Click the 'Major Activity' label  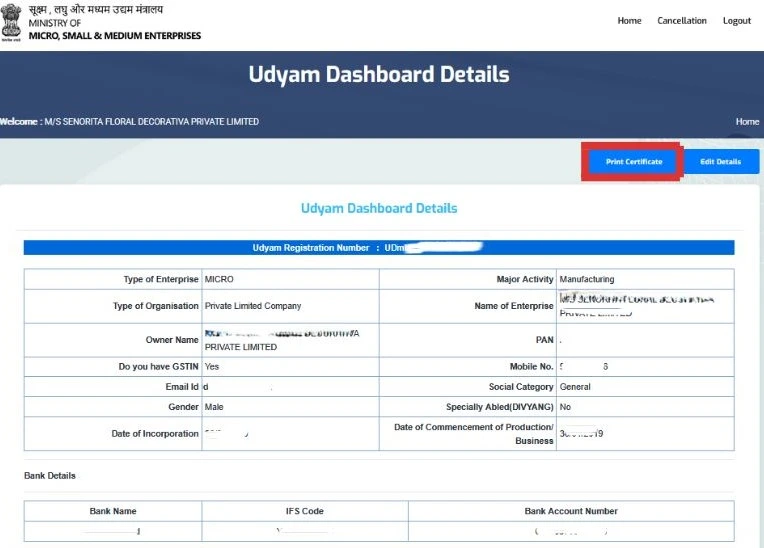coord(525,279)
